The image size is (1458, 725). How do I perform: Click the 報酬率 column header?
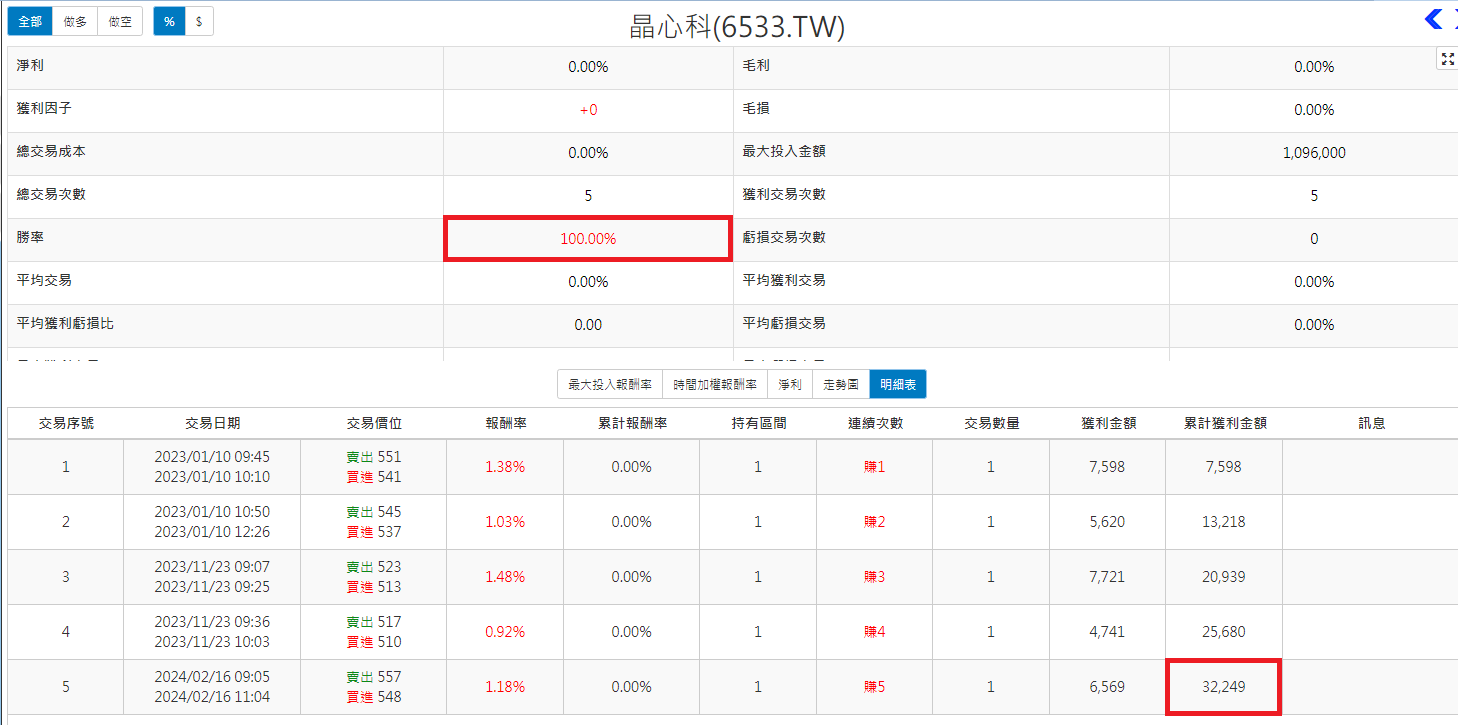pyautogui.click(x=505, y=423)
